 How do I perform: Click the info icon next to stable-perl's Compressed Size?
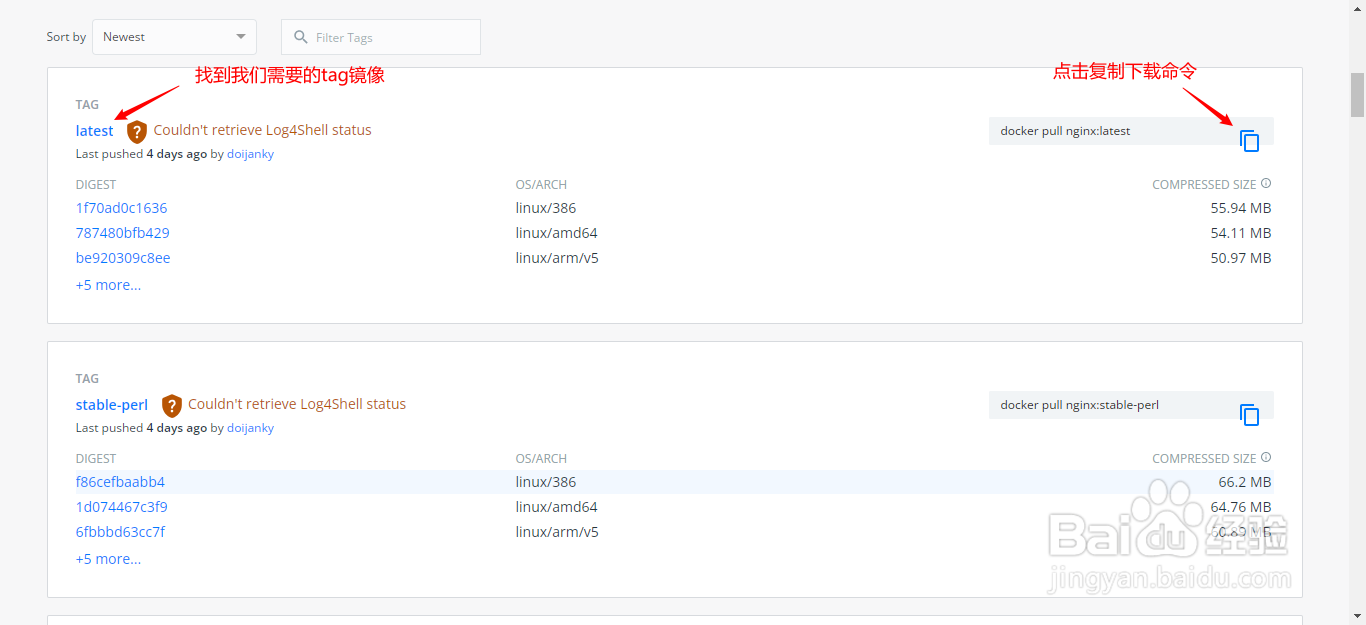[1266, 458]
